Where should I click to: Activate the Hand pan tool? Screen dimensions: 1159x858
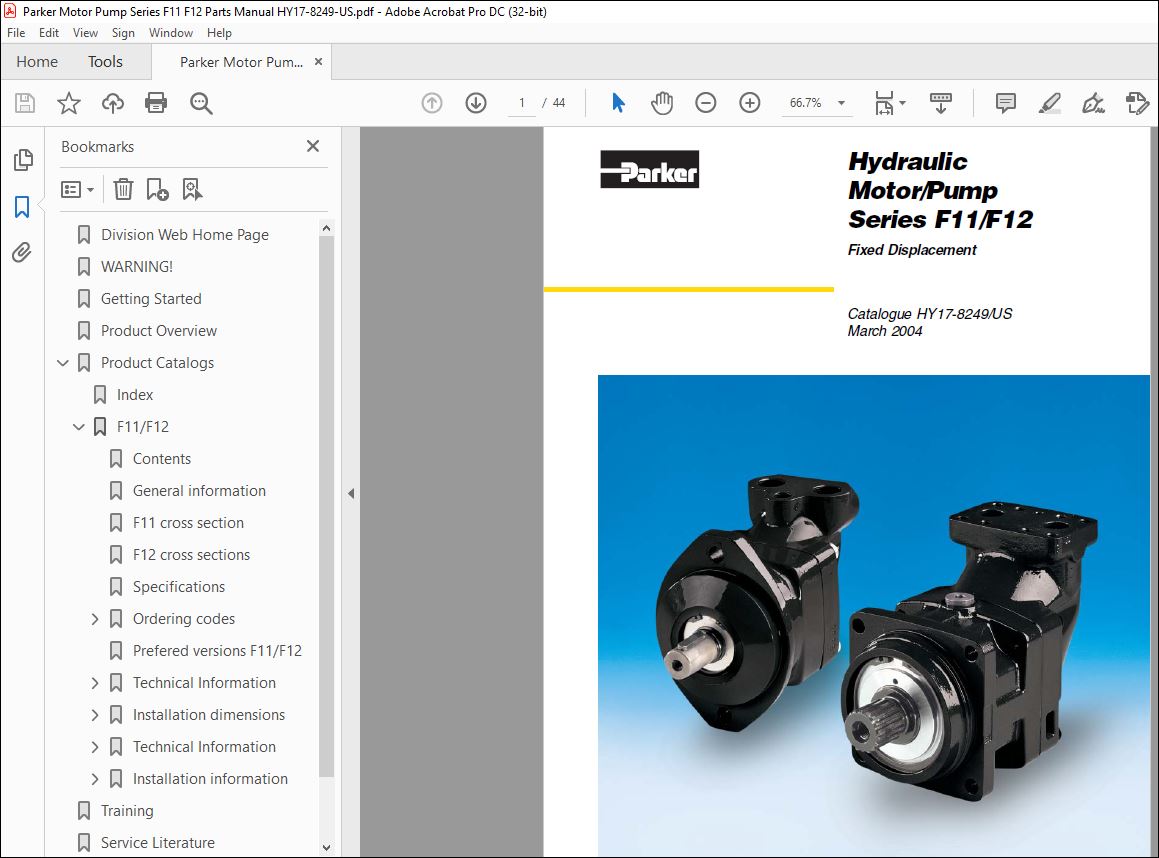(662, 103)
